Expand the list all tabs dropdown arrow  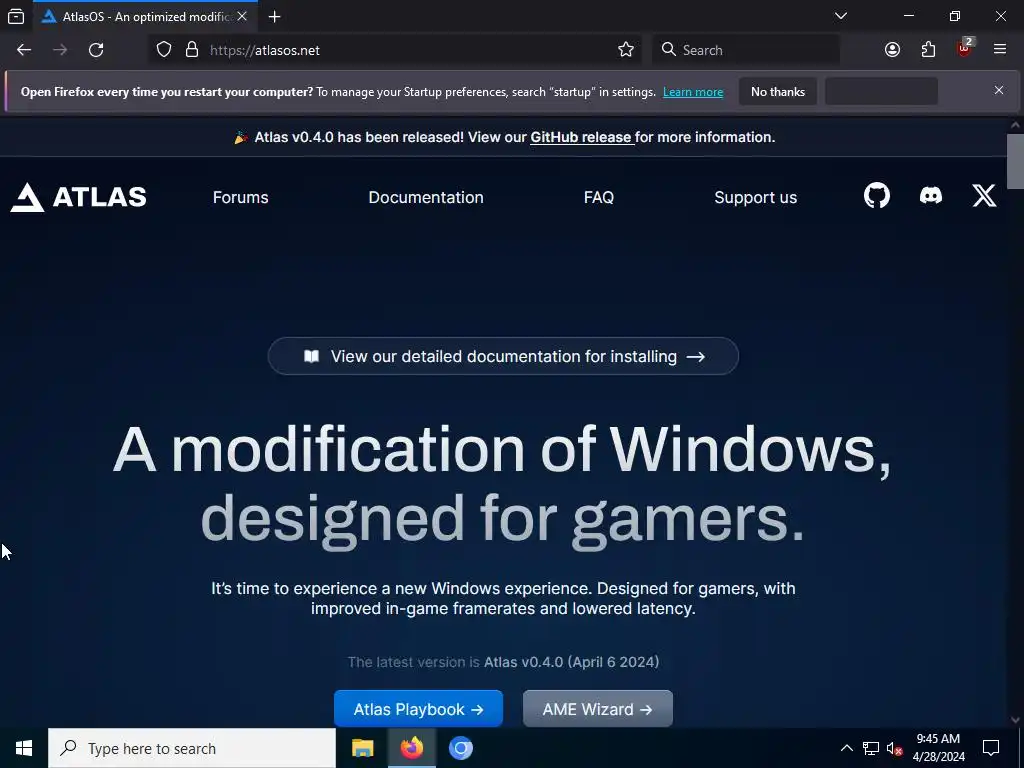click(x=841, y=16)
